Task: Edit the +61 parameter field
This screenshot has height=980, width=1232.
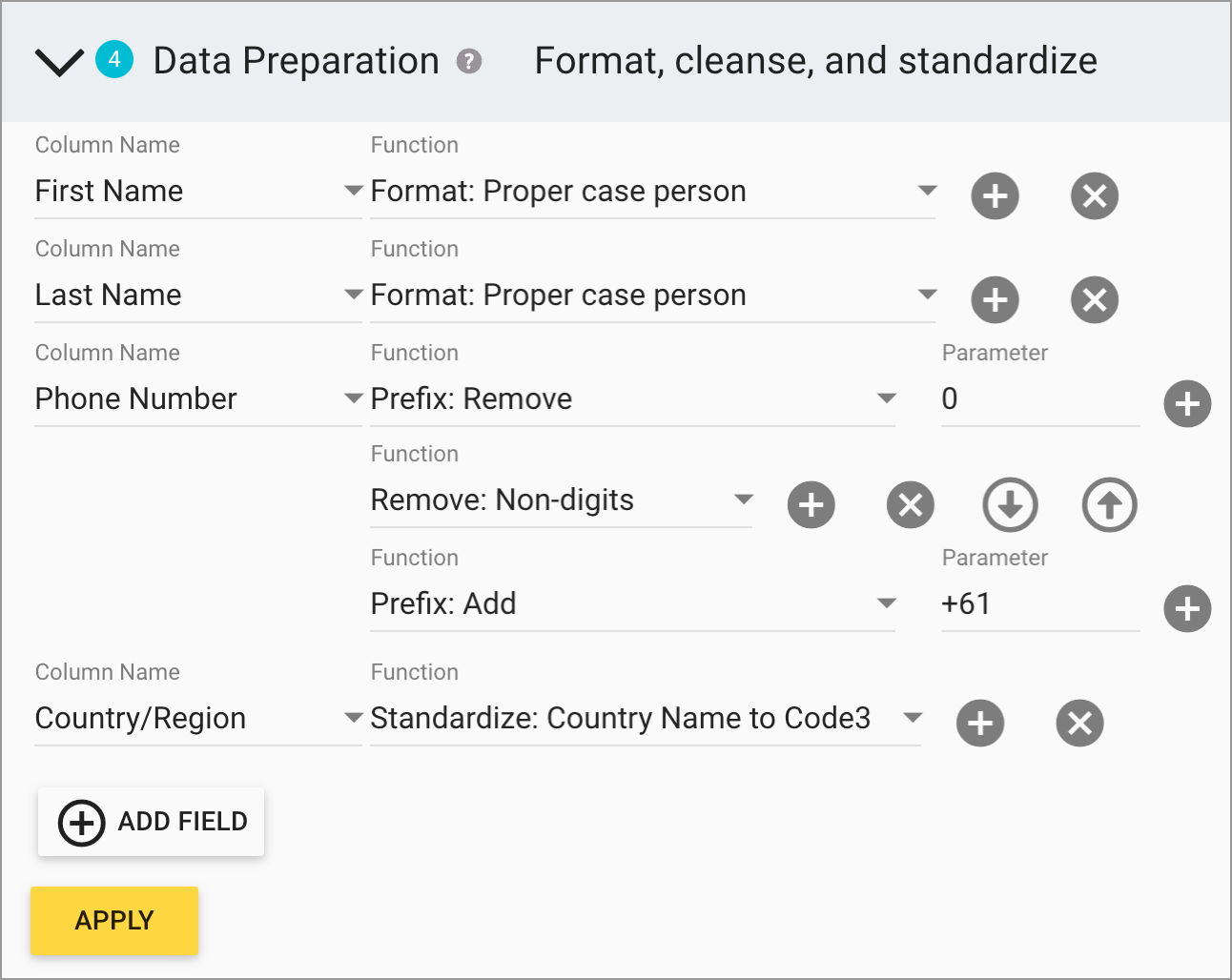Action: click(1039, 603)
